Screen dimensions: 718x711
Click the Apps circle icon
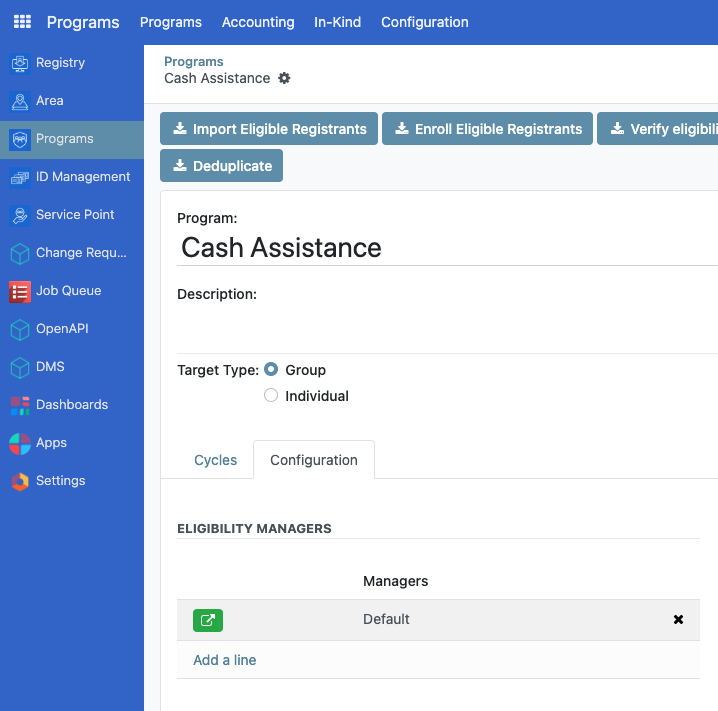tap(20, 443)
